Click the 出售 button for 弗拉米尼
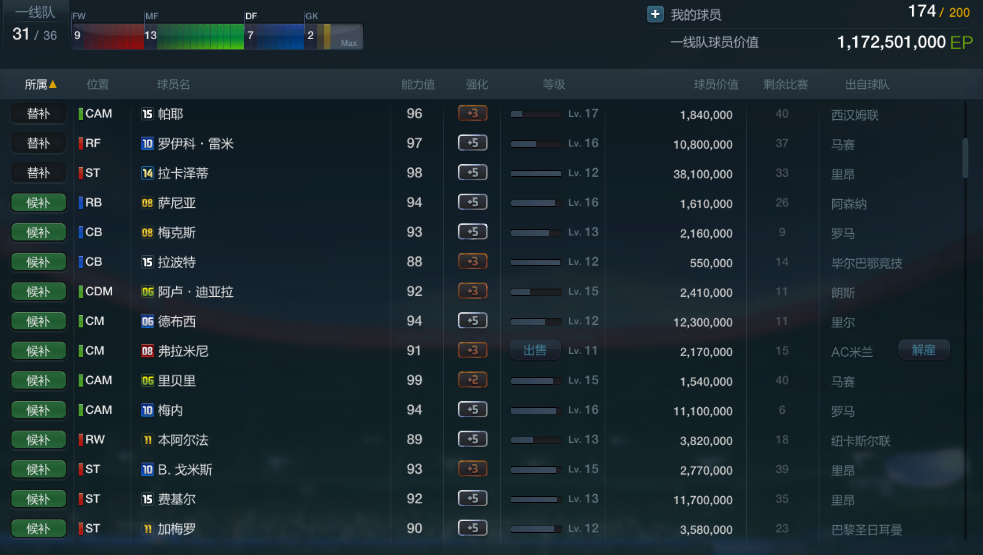The width and height of the screenshot is (983, 555). tap(535, 350)
